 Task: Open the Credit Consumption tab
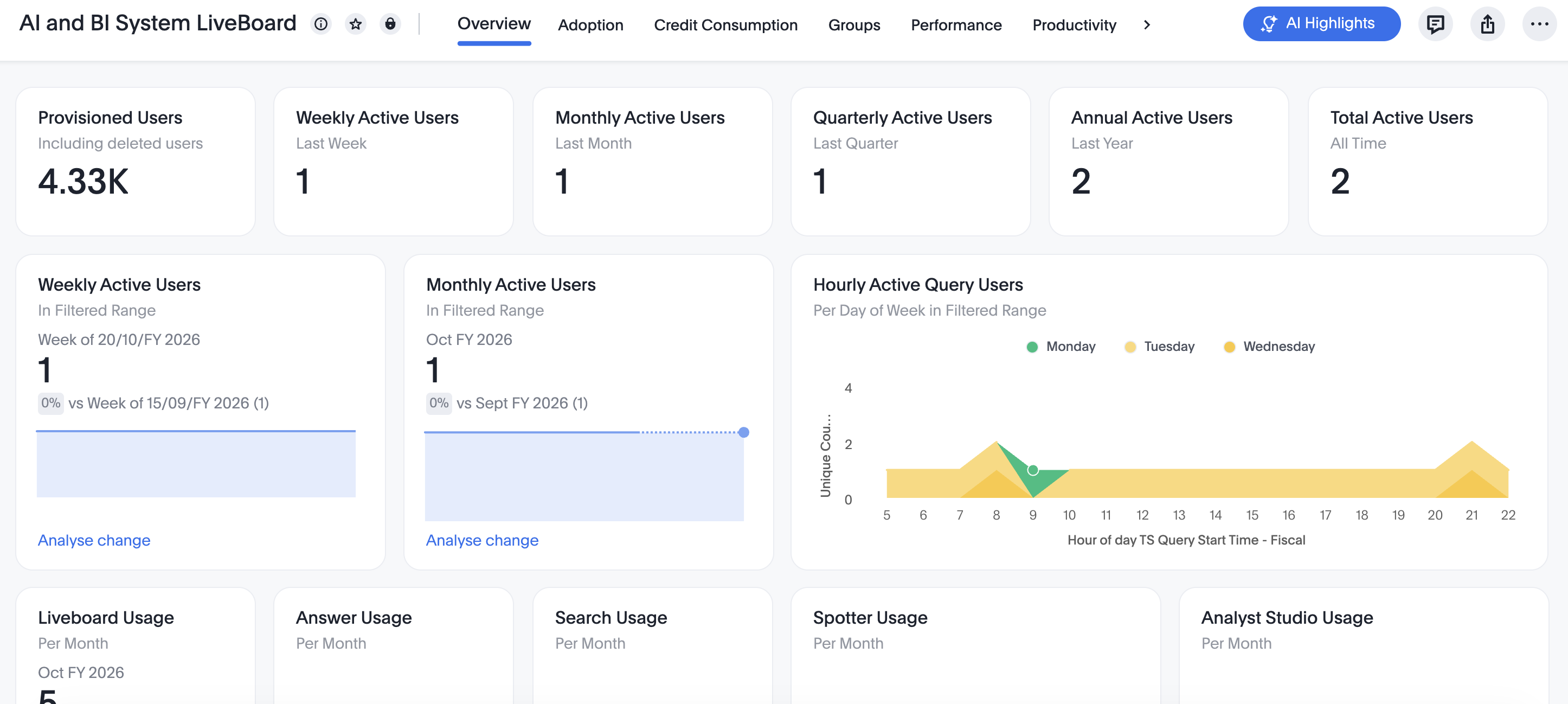tap(725, 25)
